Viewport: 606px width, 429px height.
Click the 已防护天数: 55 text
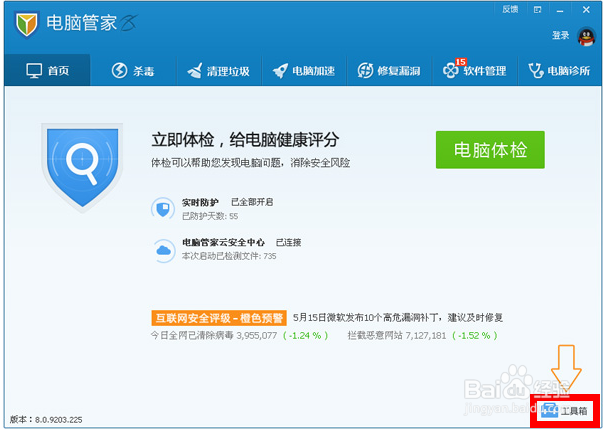(210, 216)
